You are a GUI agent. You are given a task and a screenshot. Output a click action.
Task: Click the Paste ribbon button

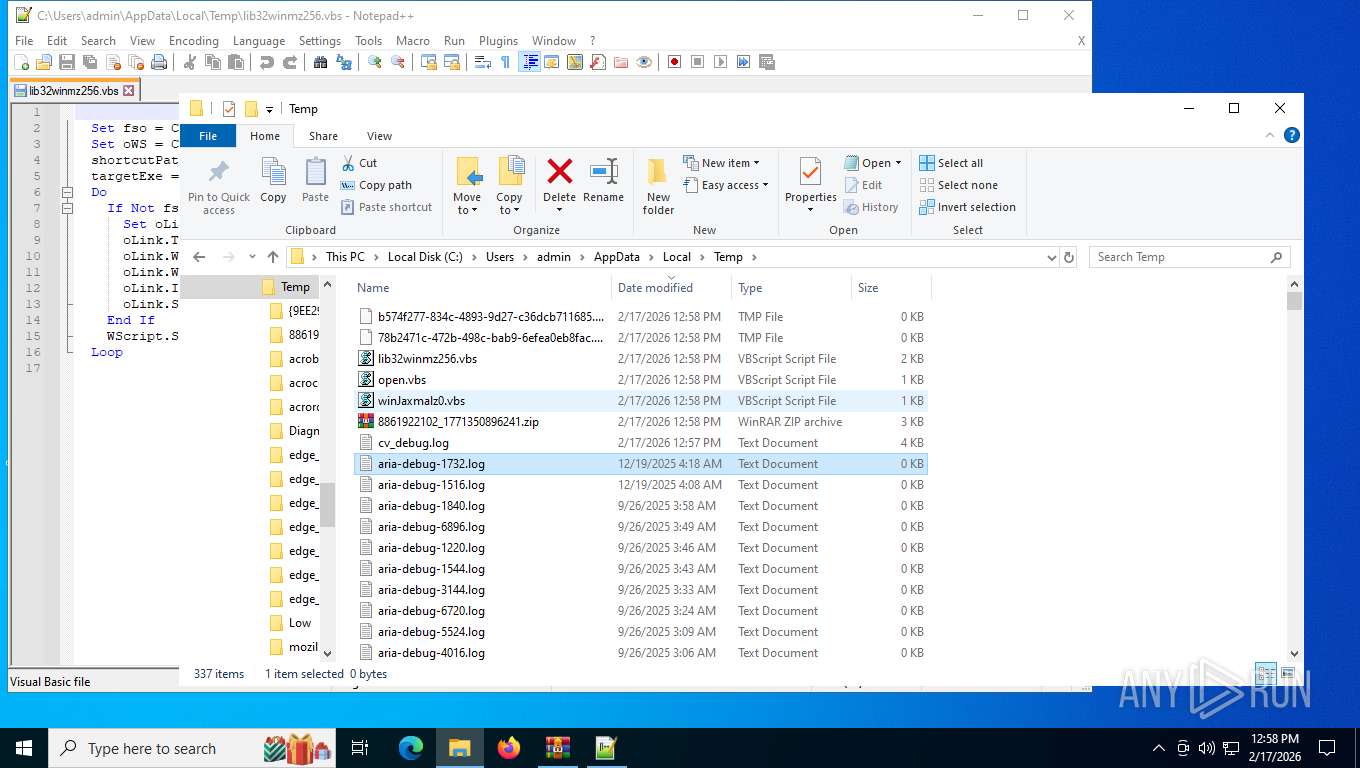click(x=315, y=181)
